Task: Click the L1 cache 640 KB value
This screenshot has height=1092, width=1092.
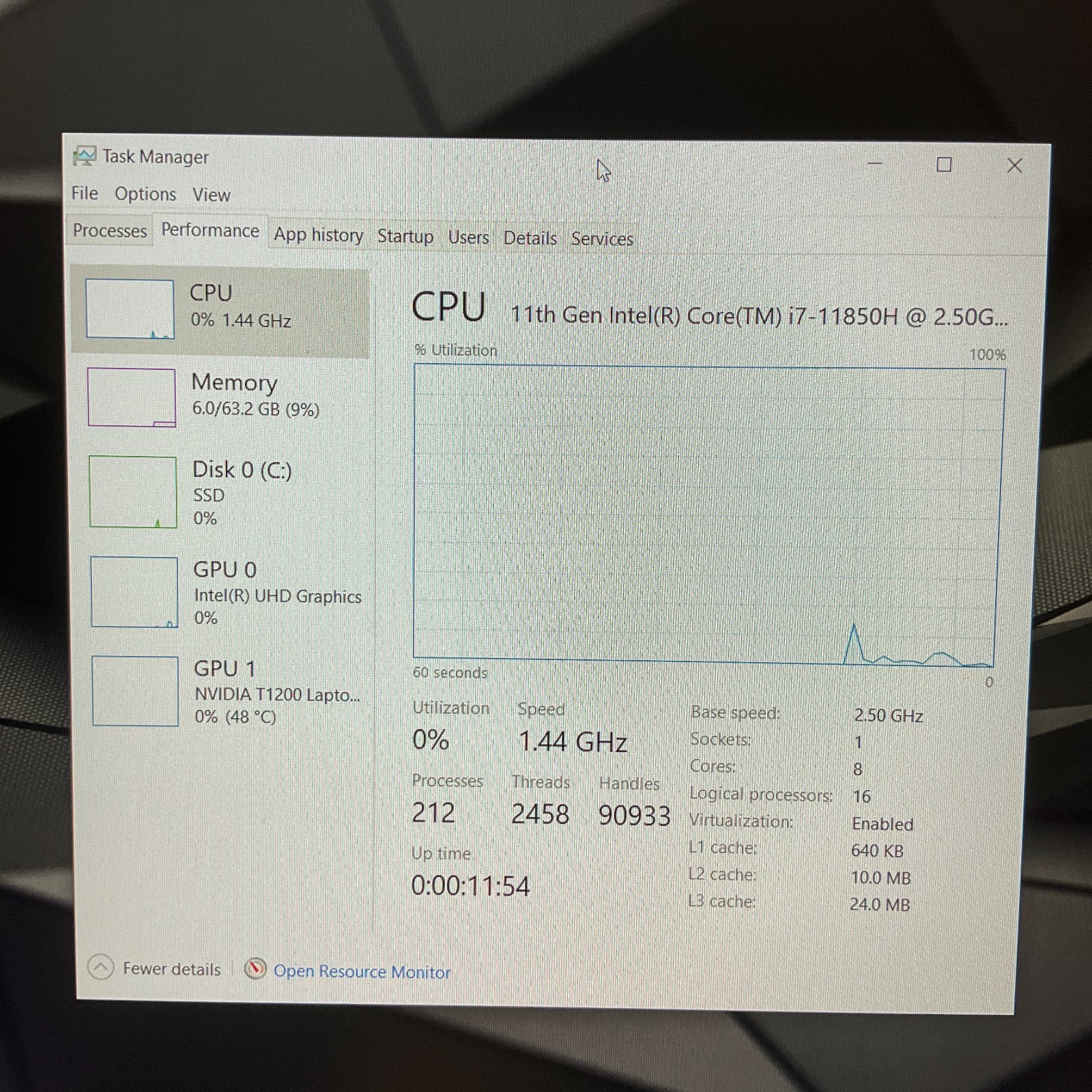Action: [x=877, y=851]
